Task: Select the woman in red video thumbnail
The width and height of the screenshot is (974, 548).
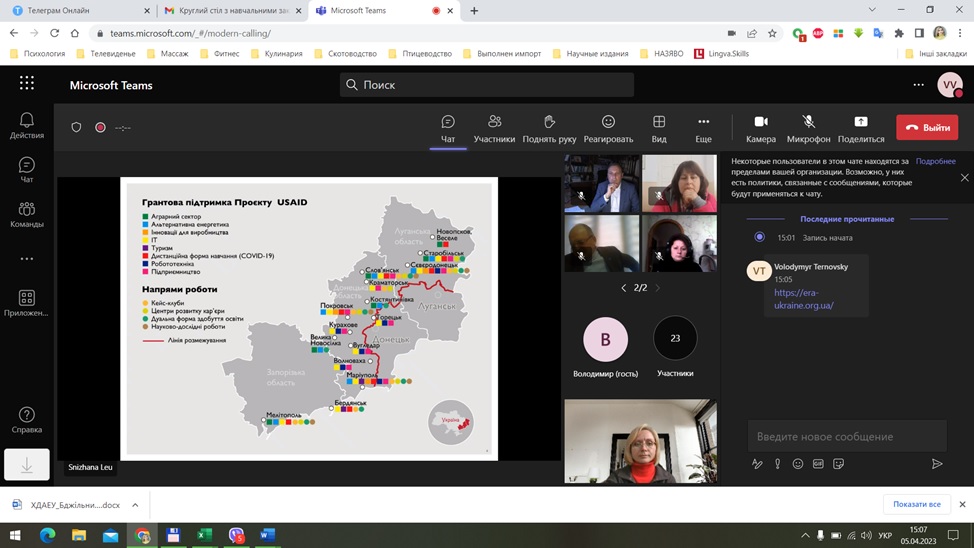Action: pyautogui.click(x=640, y=441)
